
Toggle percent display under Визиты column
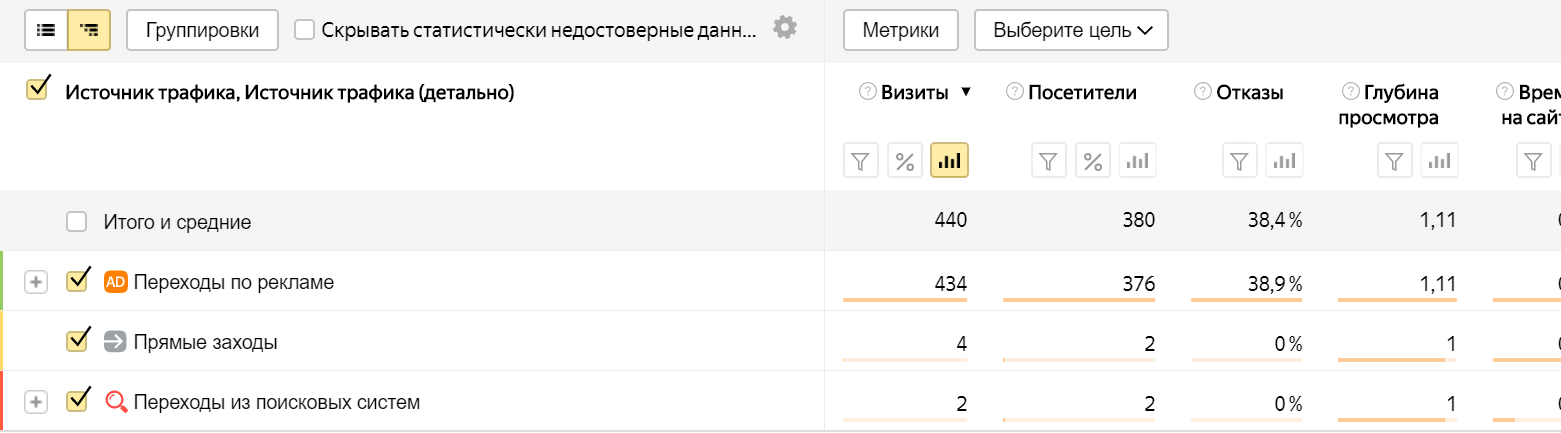click(x=906, y=160)
